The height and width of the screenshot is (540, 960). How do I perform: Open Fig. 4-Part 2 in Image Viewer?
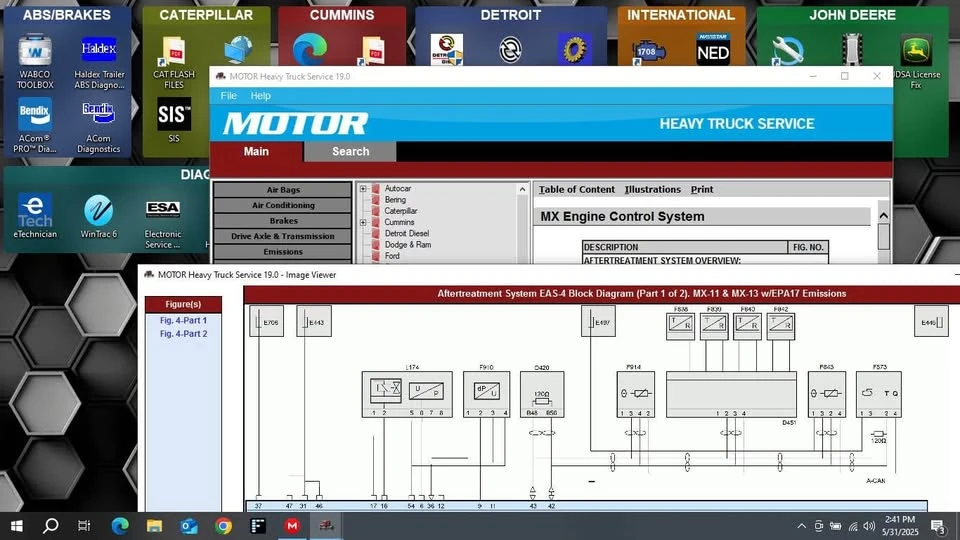[183, 334]
